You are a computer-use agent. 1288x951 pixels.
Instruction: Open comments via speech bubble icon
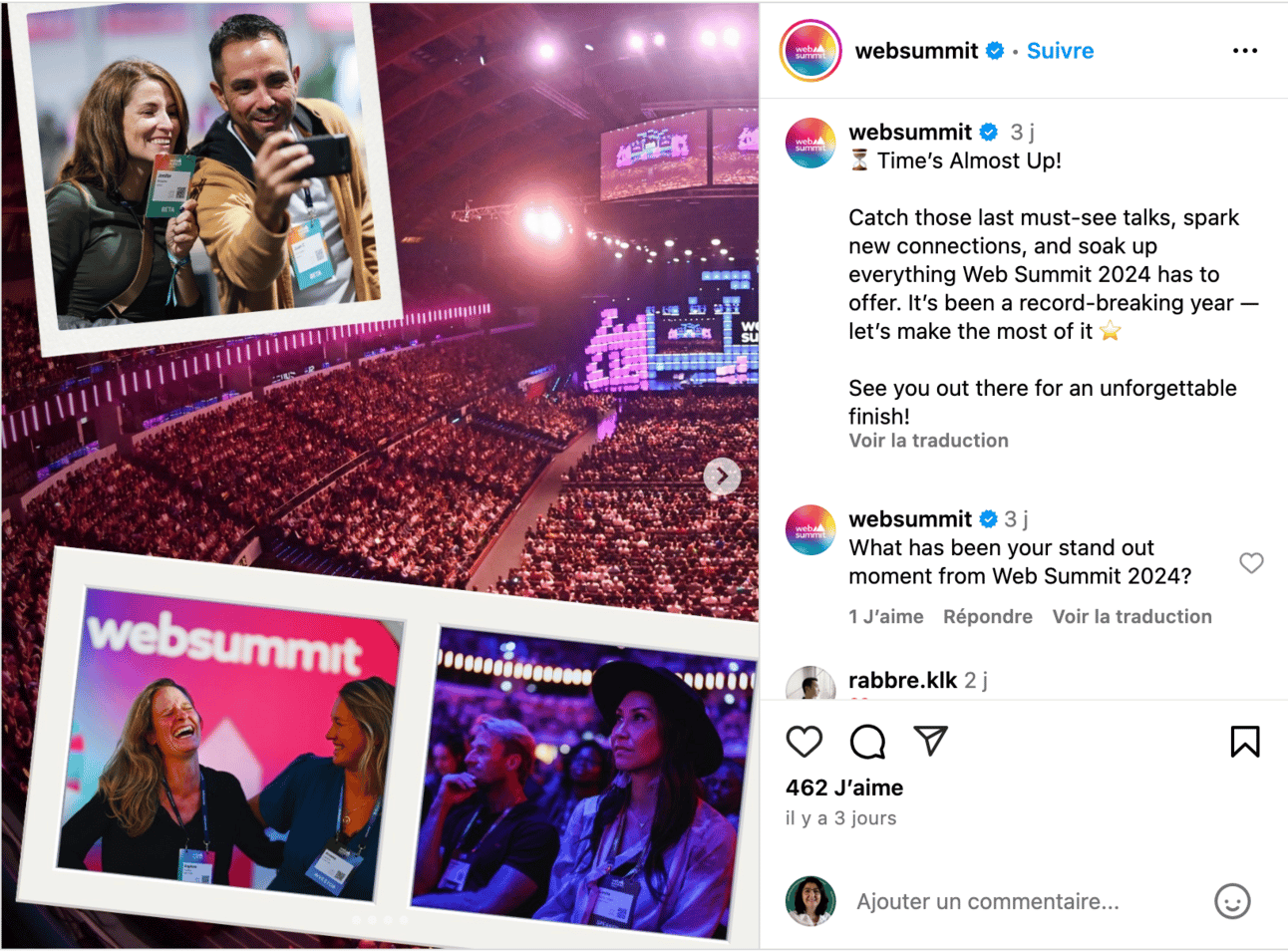coord(867,742)
